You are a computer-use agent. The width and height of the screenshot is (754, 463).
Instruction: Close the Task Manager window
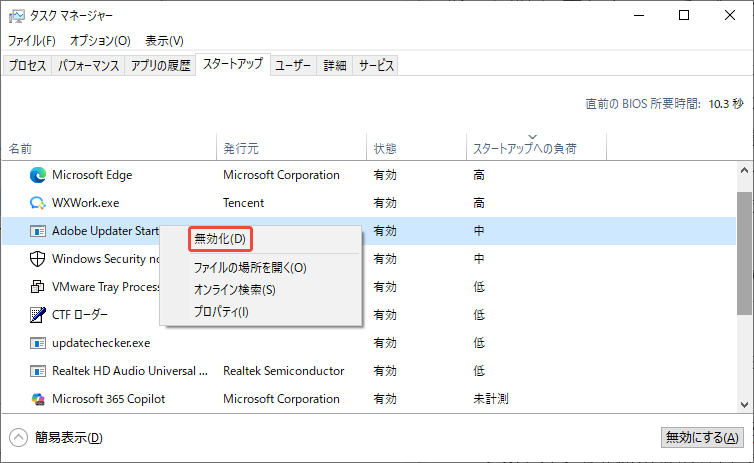(x=730, y=15)
